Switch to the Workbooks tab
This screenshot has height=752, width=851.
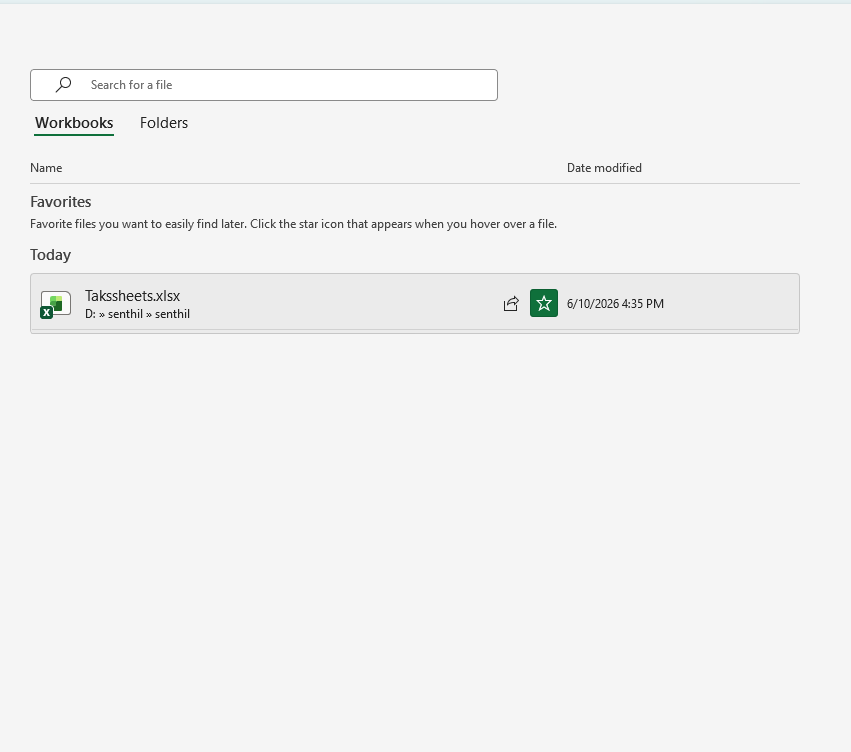(x=74, y=123)
